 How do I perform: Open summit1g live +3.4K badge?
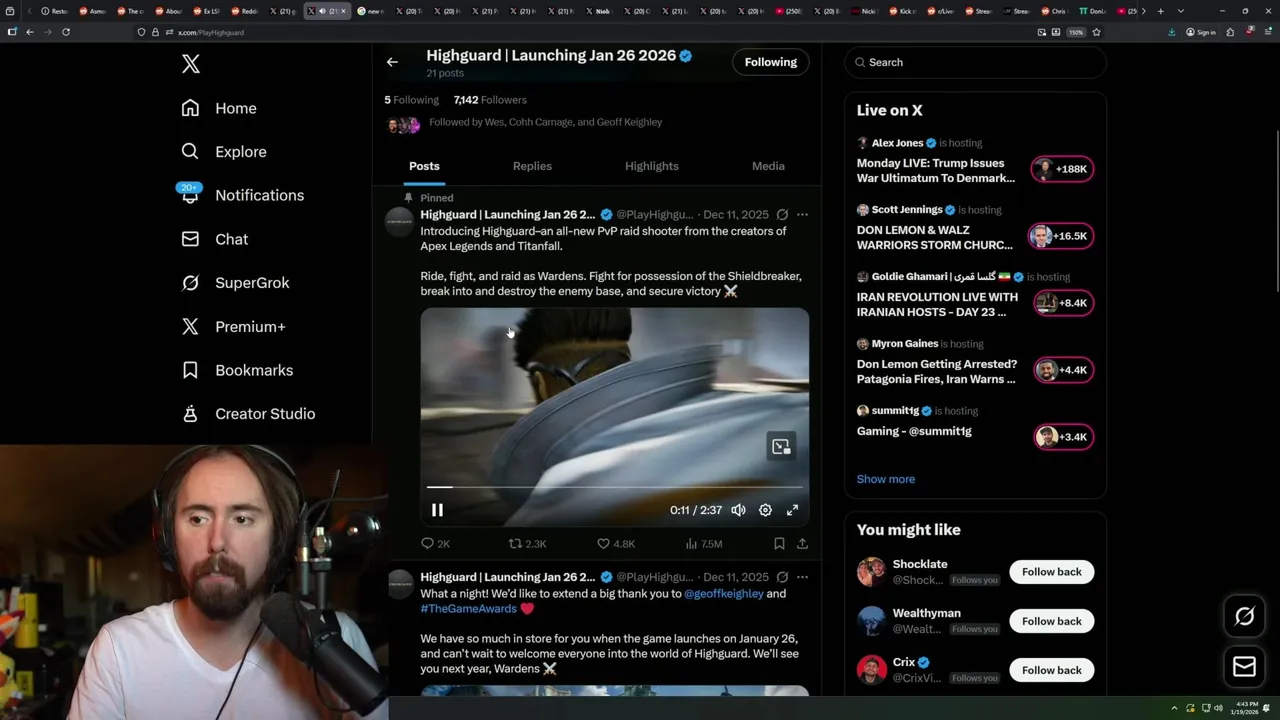pyautogui.click(x=1063, y=437)
